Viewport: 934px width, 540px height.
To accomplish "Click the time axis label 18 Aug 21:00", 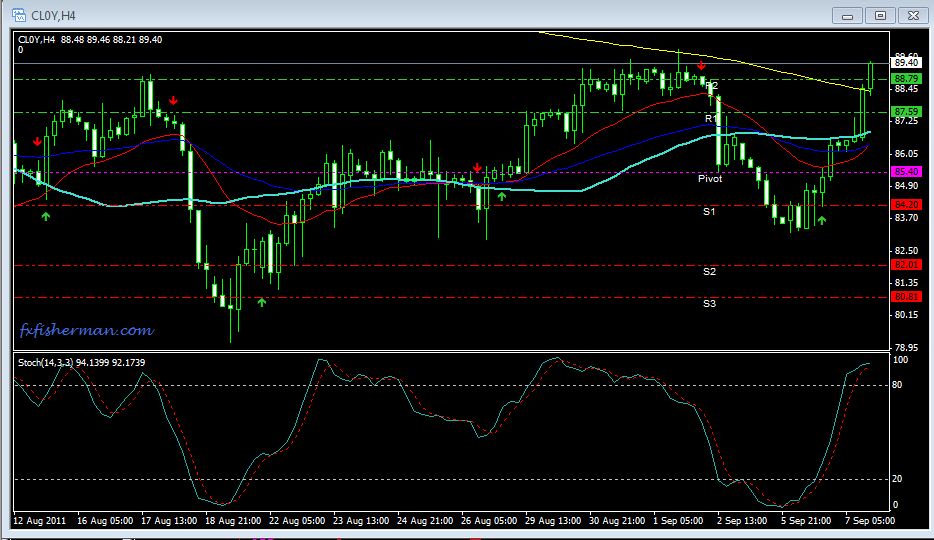I will point(233,521).
